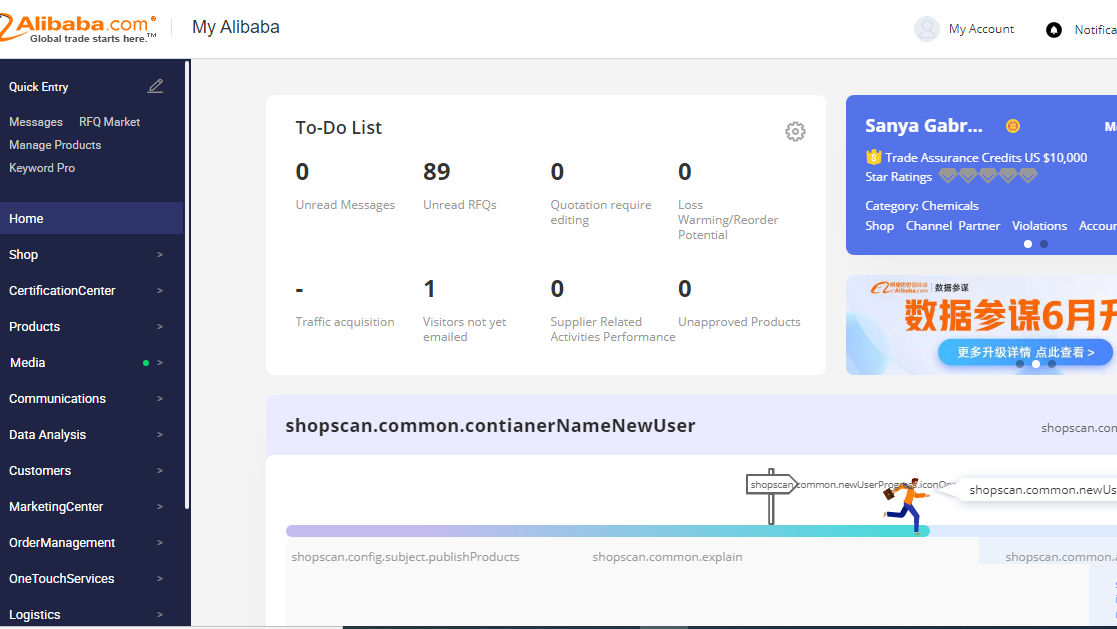The width and height of the screenshot is (1117, 629).
Task: Click the Star Ratings diamonds
Action: pos(987,176)
